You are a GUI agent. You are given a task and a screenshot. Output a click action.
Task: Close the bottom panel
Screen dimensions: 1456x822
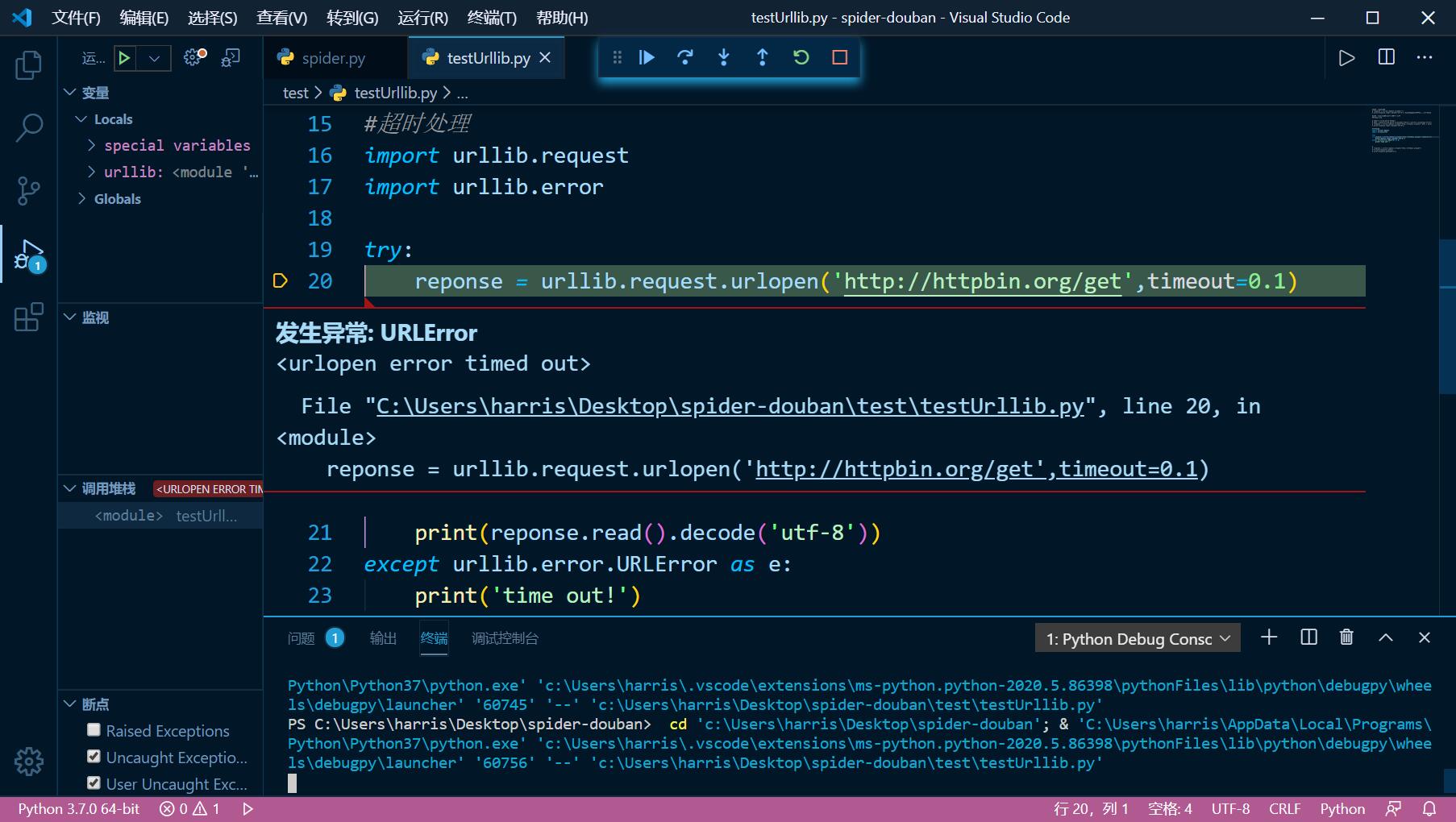(1425, 637)
